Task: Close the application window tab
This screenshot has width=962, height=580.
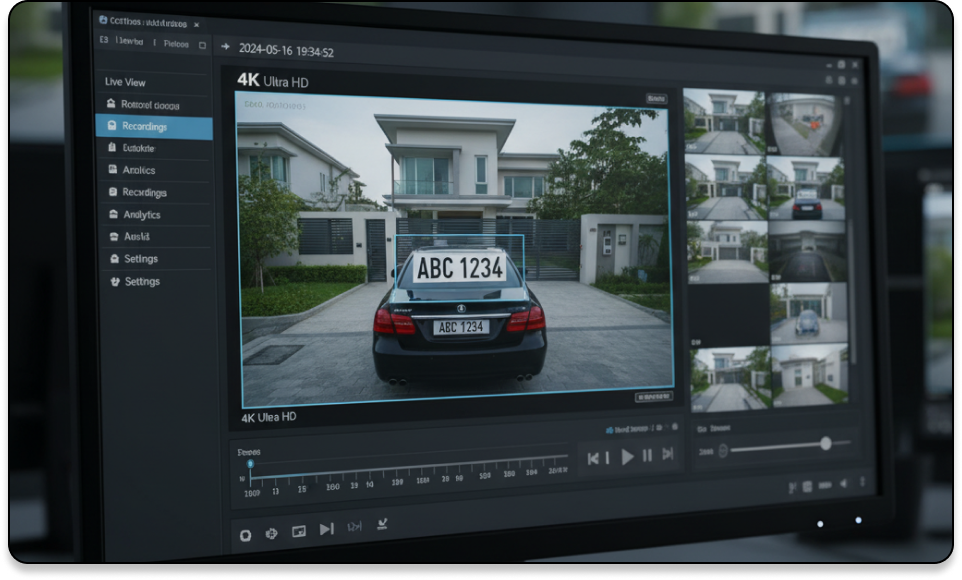Action: point(196,22)
